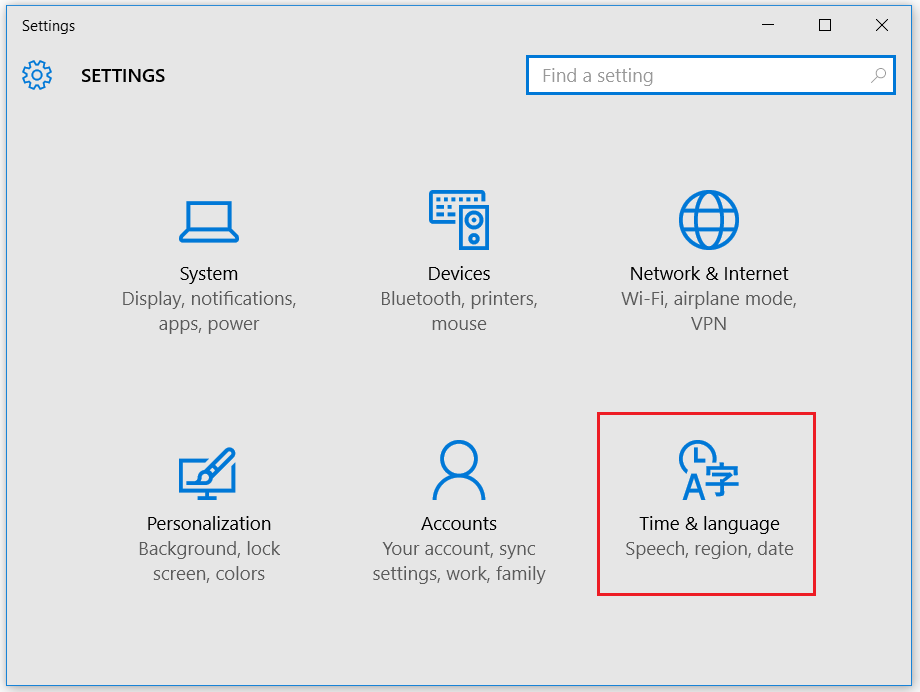Click the search magnifier icon
The height and width of the screenshot is (692, 920).
[878, 75]
